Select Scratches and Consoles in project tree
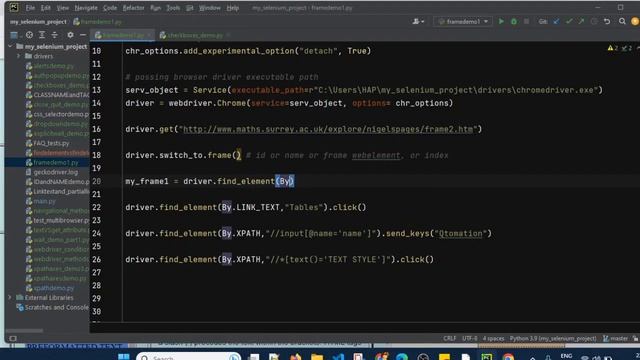 click(x=52, y=307)
